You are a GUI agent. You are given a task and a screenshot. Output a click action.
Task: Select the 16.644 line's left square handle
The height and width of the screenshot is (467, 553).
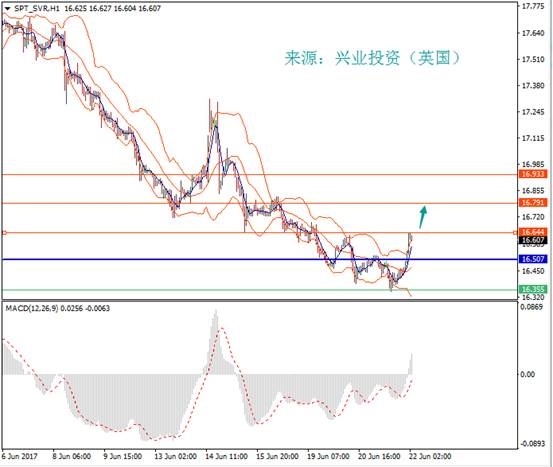[4, 233]
